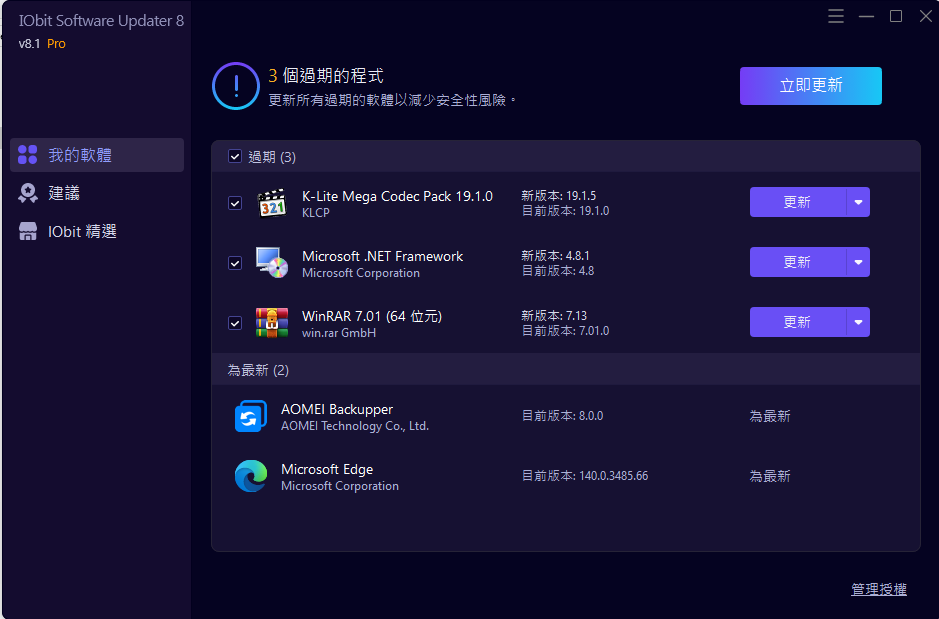Expand update options for K-Lite Codec Pack

858,202
